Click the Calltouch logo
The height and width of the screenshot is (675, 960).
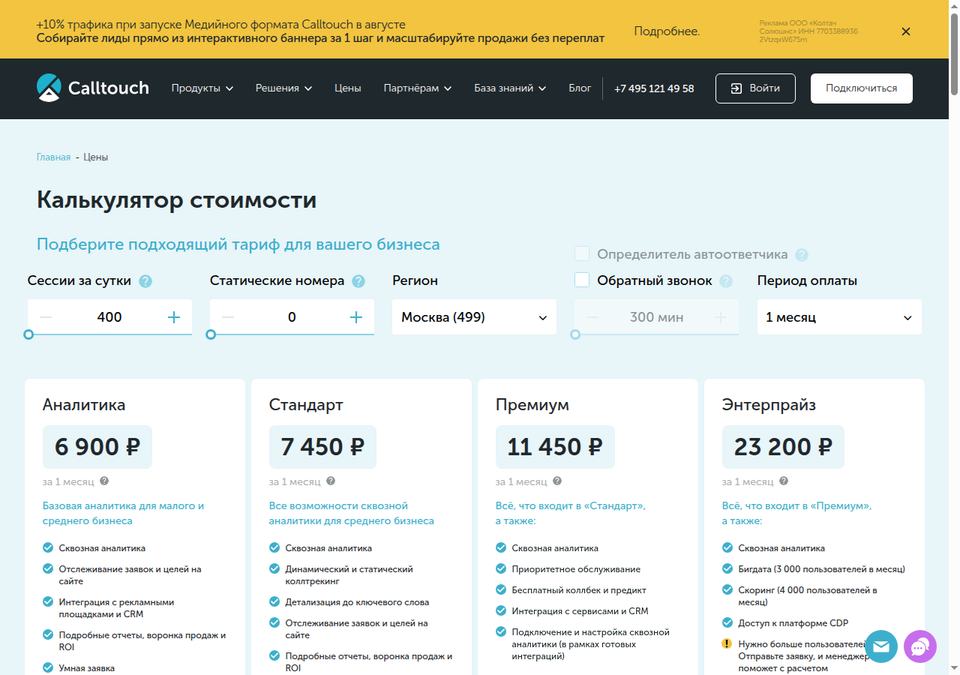click(92, 88)
